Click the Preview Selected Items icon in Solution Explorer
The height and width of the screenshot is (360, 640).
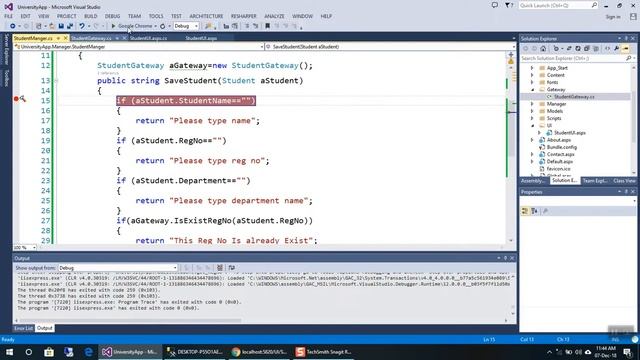point(625,49)
